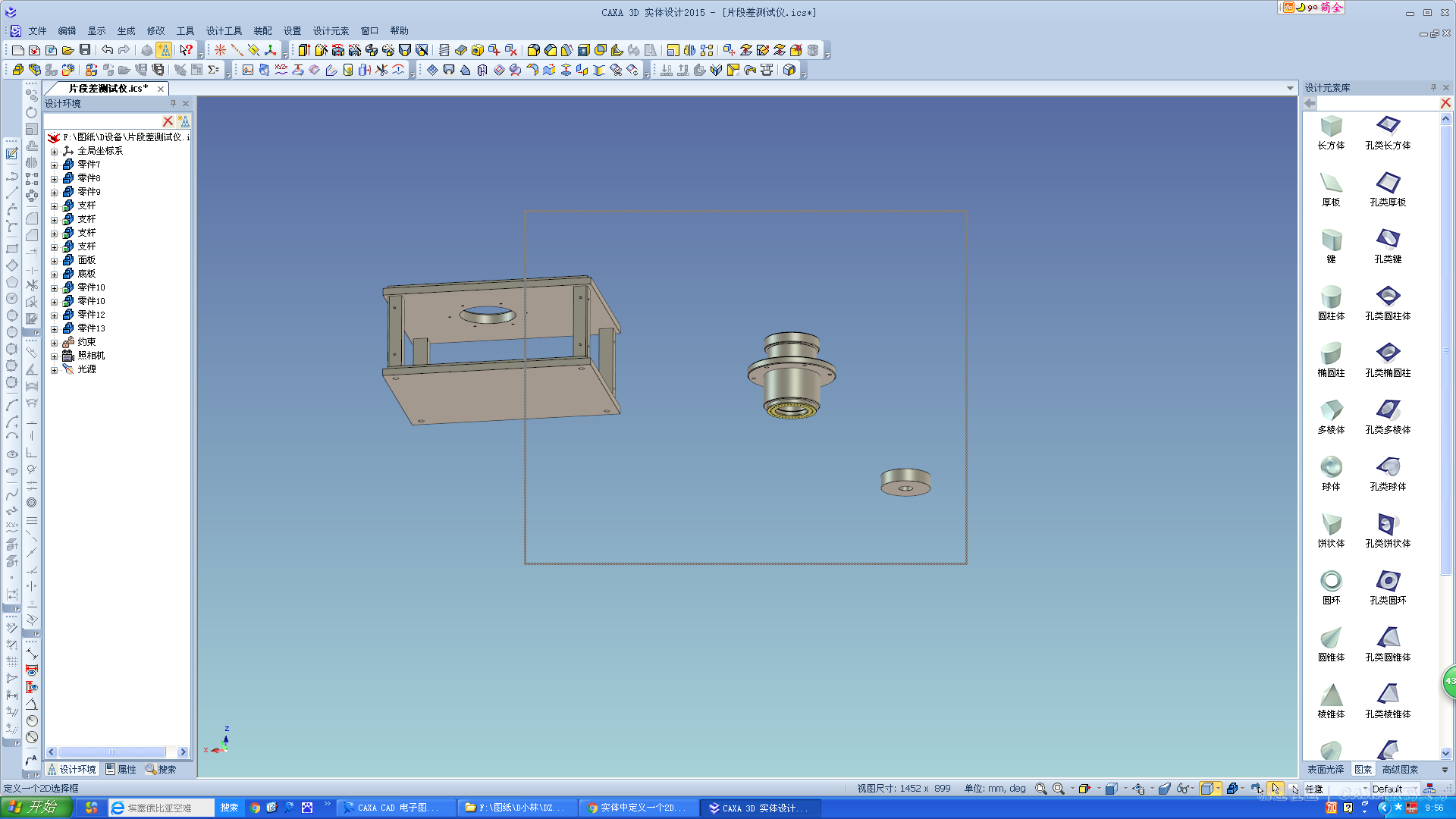Open the 设计工具 menu

(224, 31)
